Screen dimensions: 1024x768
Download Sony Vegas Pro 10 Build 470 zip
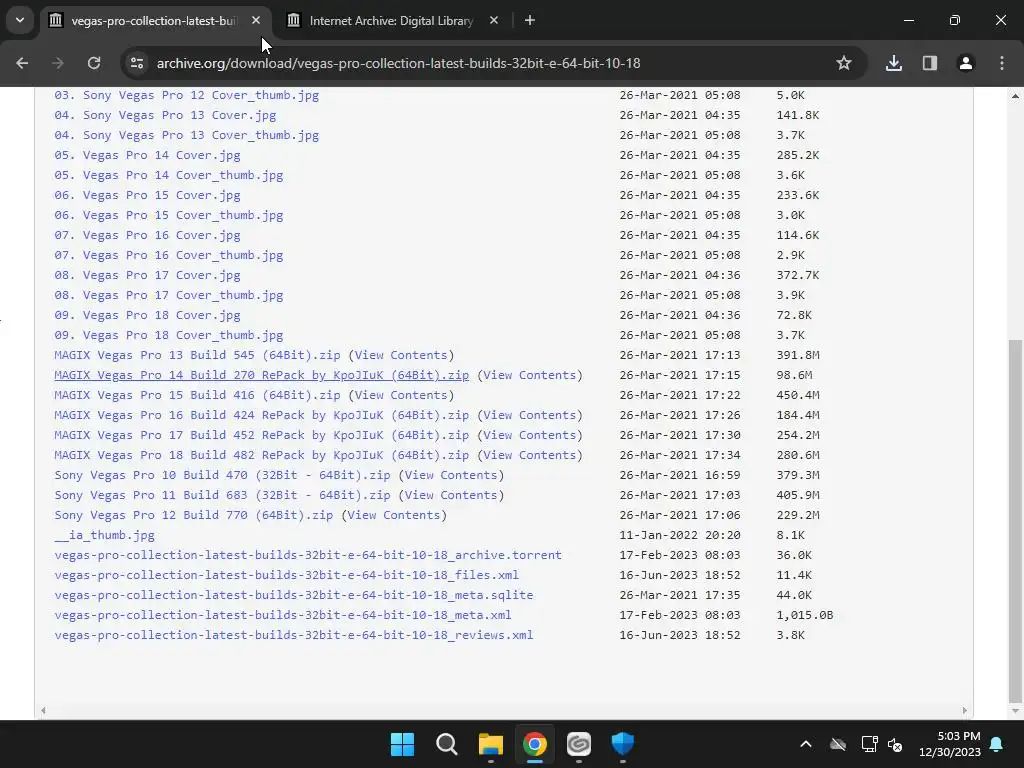click(222, 475)
